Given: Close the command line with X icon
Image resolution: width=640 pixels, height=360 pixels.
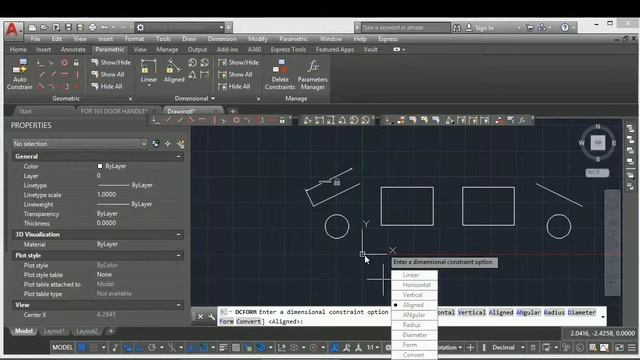Looking at the screenshot, I should [x=200, y=317].
